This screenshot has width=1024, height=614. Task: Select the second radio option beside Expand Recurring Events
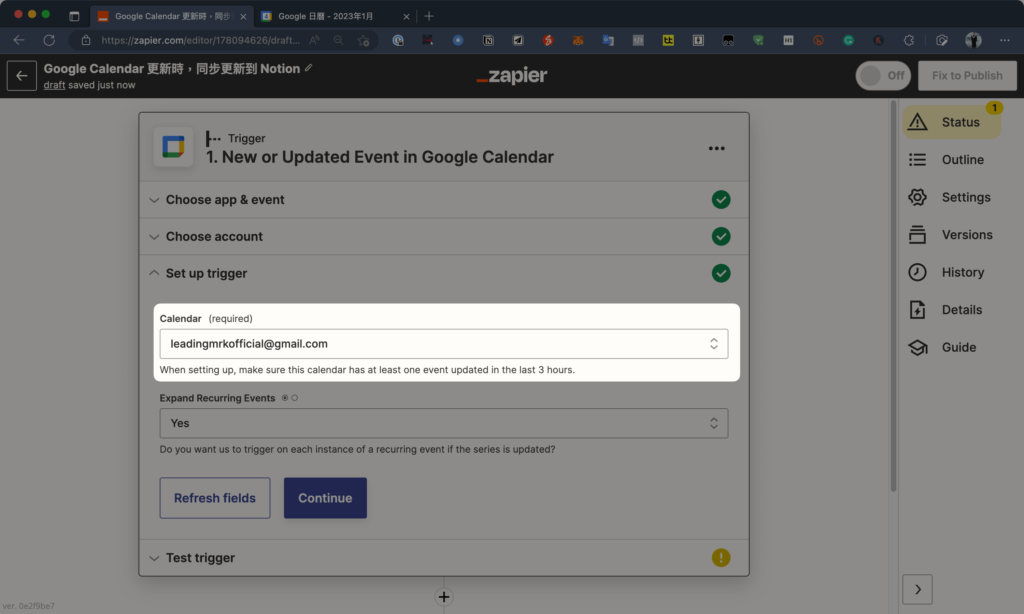pyautogui.click(x=295, y=398)
